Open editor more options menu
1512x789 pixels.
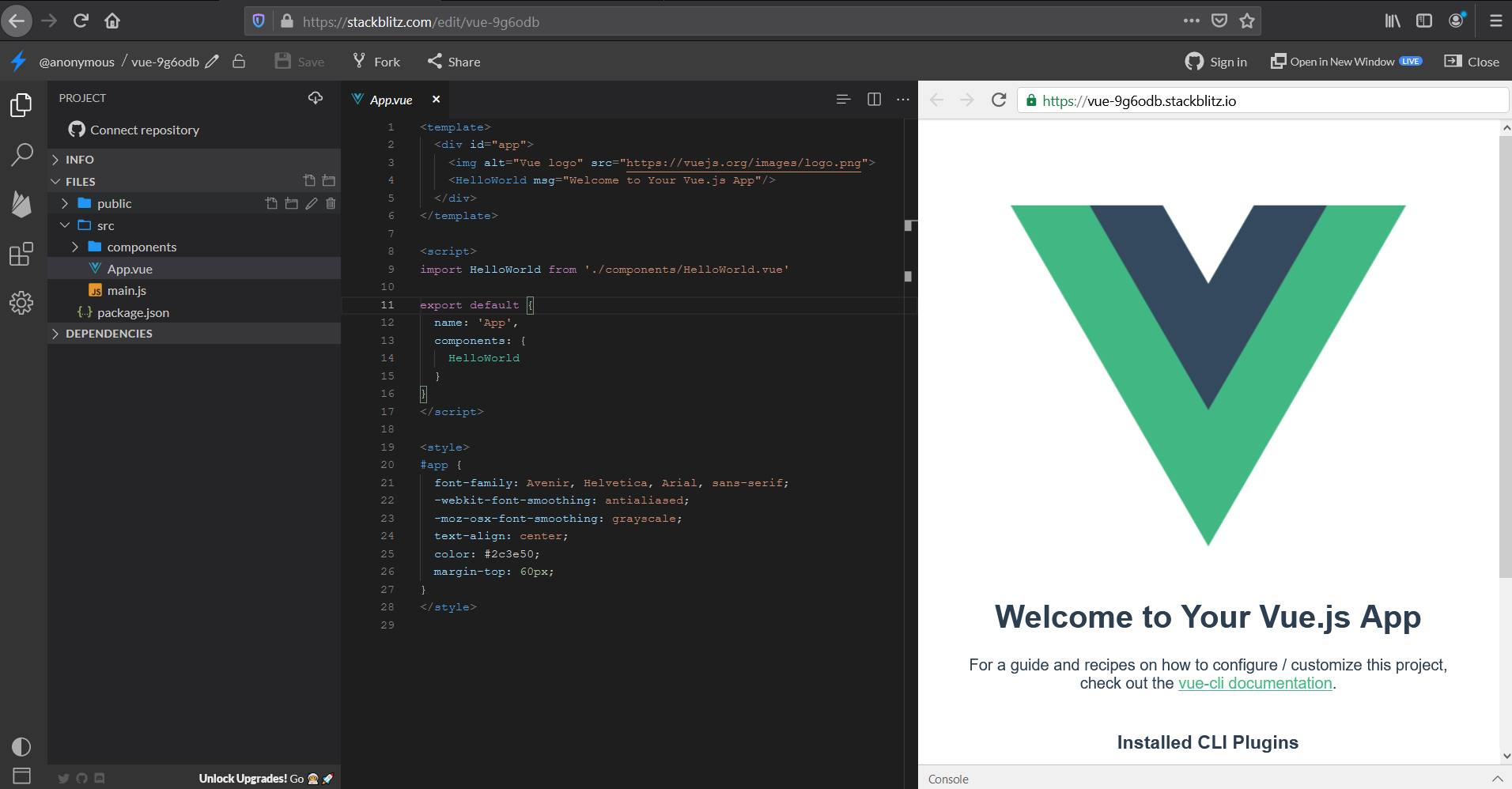903,99
